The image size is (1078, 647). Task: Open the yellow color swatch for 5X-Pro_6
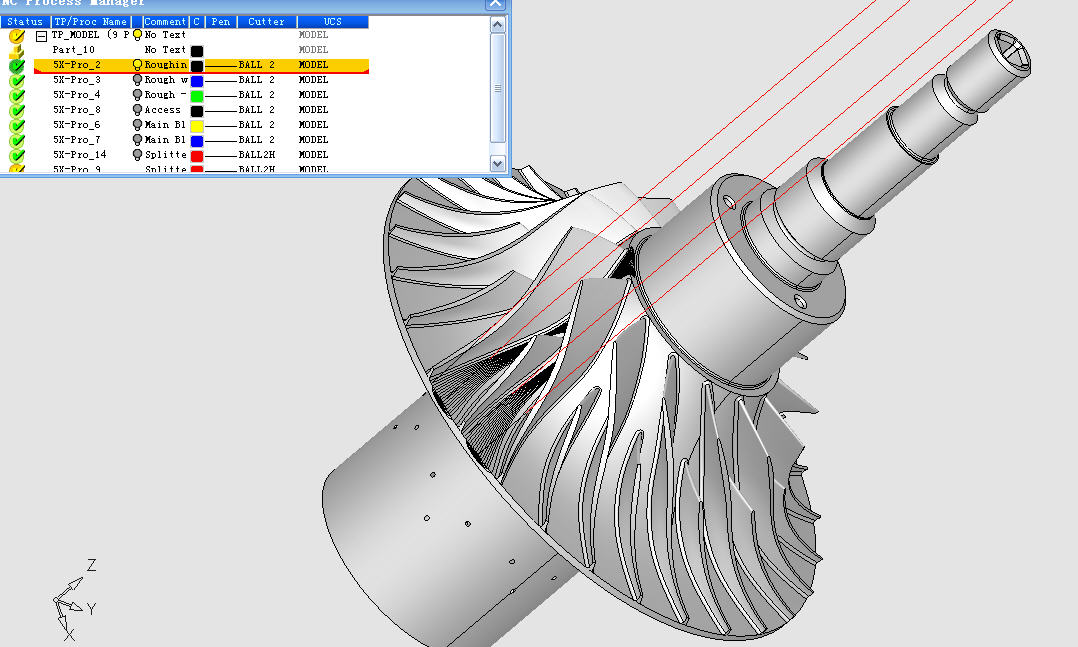[x=197, y=127]
